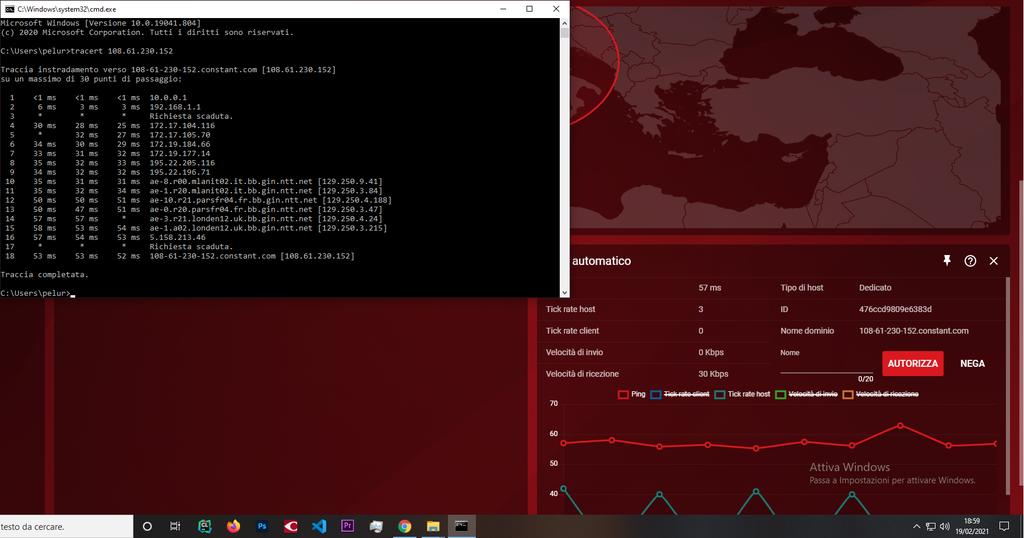Image resolution: width=1024 pixels, height=538 pixels.
Task: Expand hidden system tray icons
Action: 917,526
